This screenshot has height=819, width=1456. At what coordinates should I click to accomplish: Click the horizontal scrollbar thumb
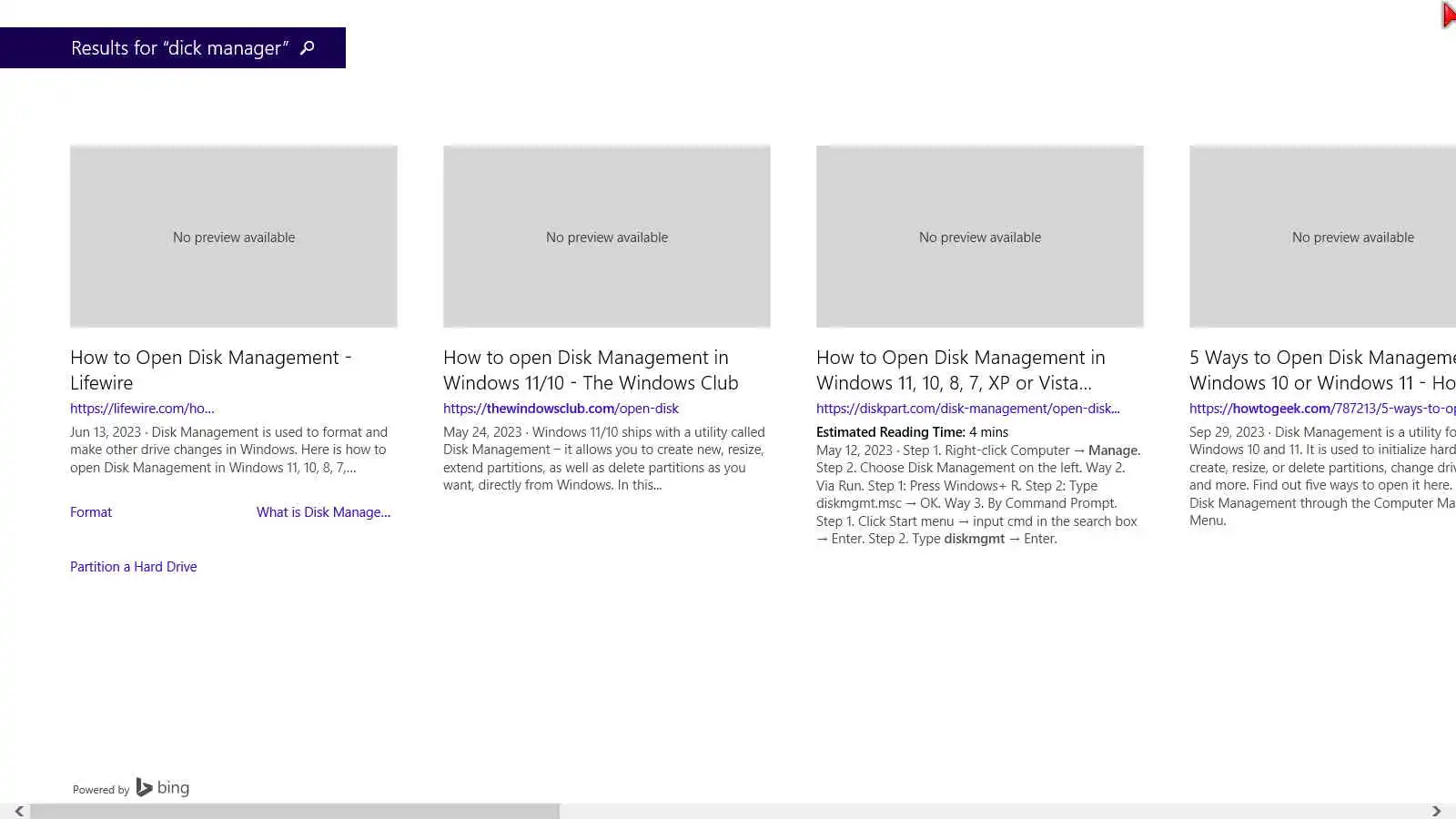[295, 811]
